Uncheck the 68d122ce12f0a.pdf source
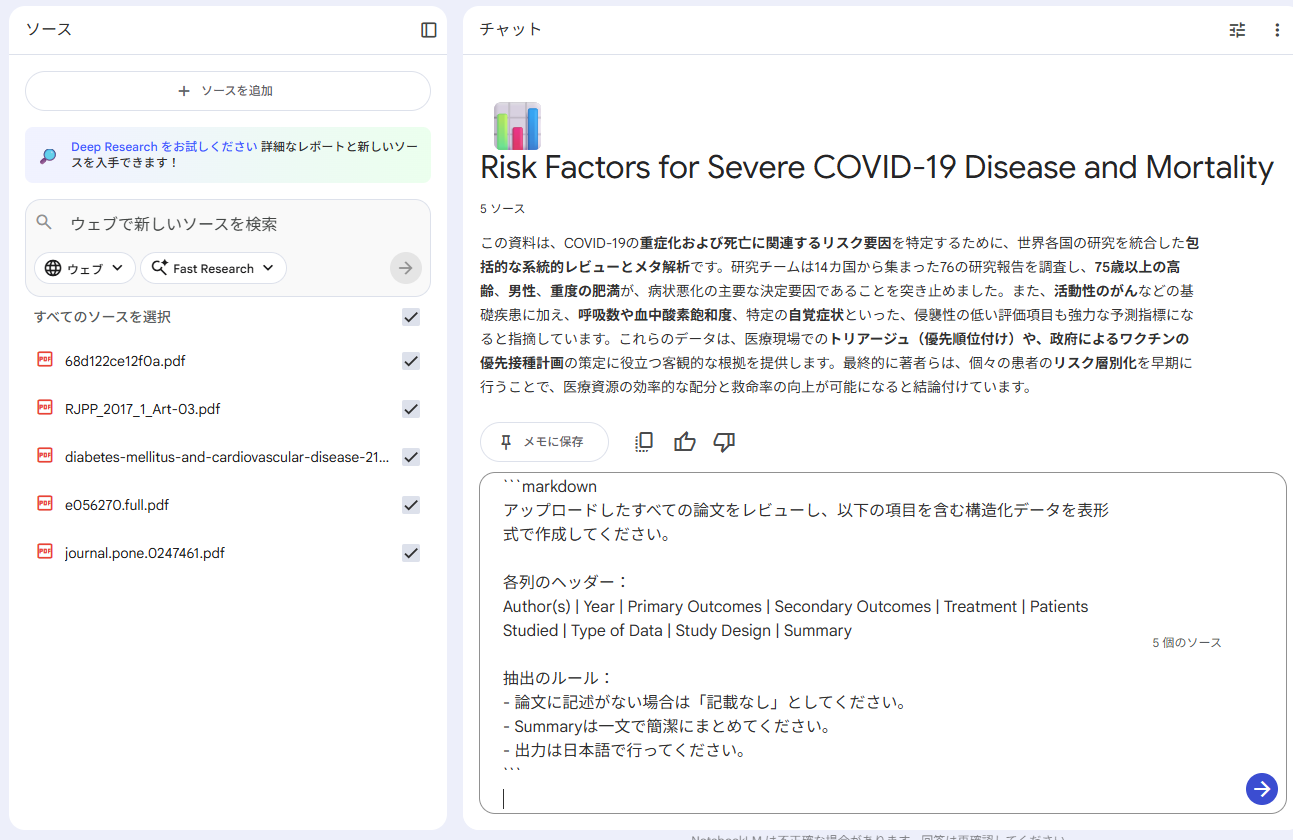 [411, 361]
